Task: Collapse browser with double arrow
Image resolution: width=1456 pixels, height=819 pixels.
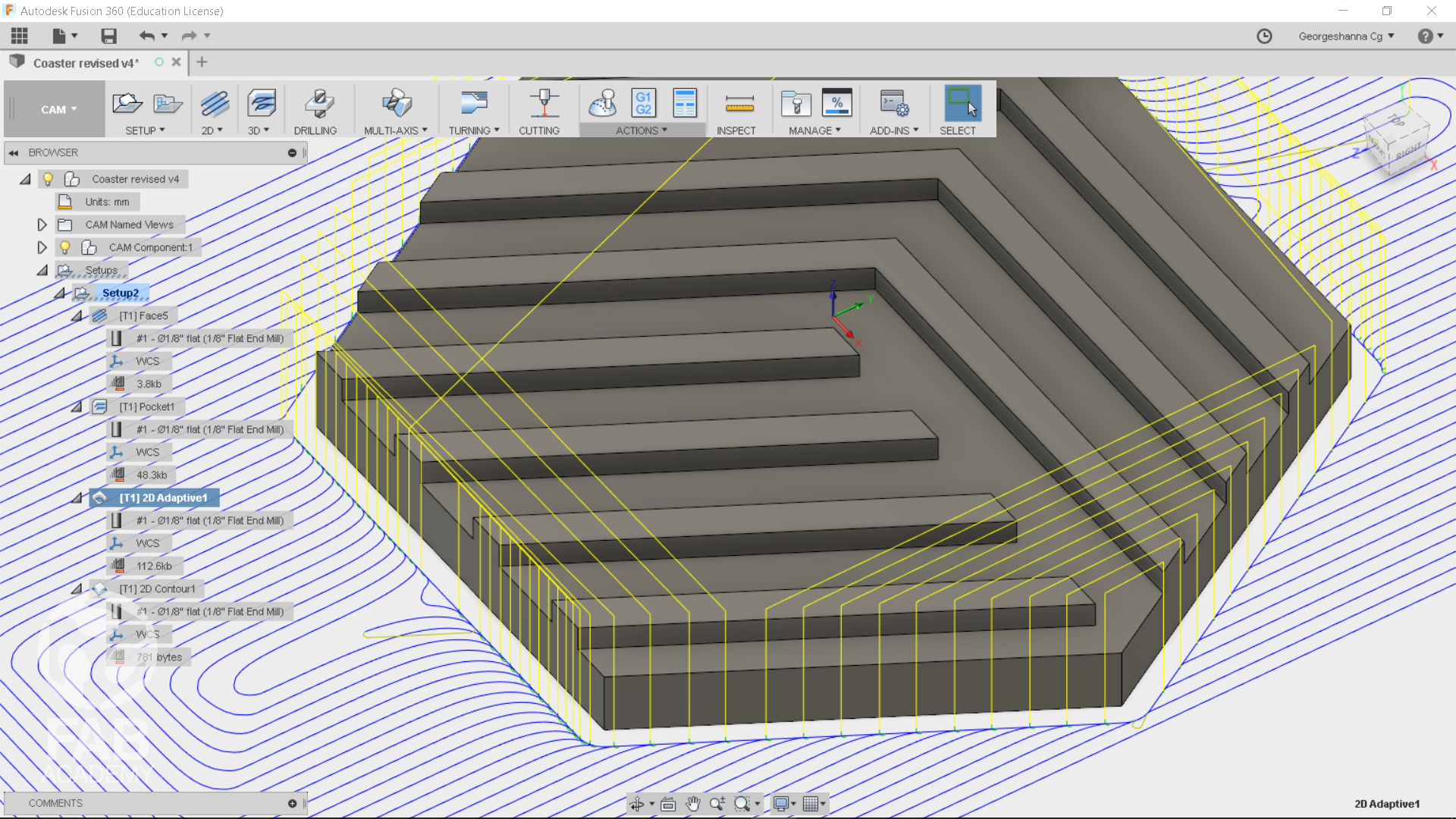Action: [x=14, y=152]
